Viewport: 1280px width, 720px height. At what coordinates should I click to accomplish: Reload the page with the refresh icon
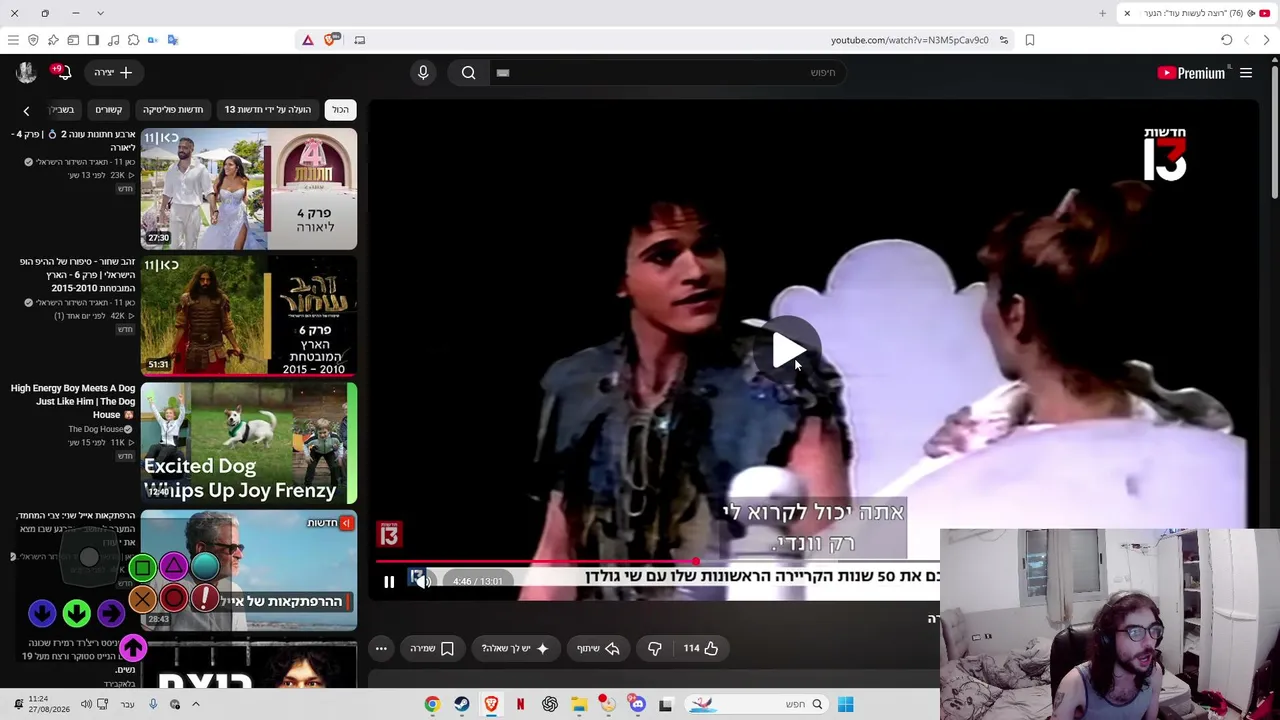tap(1226, 40)
